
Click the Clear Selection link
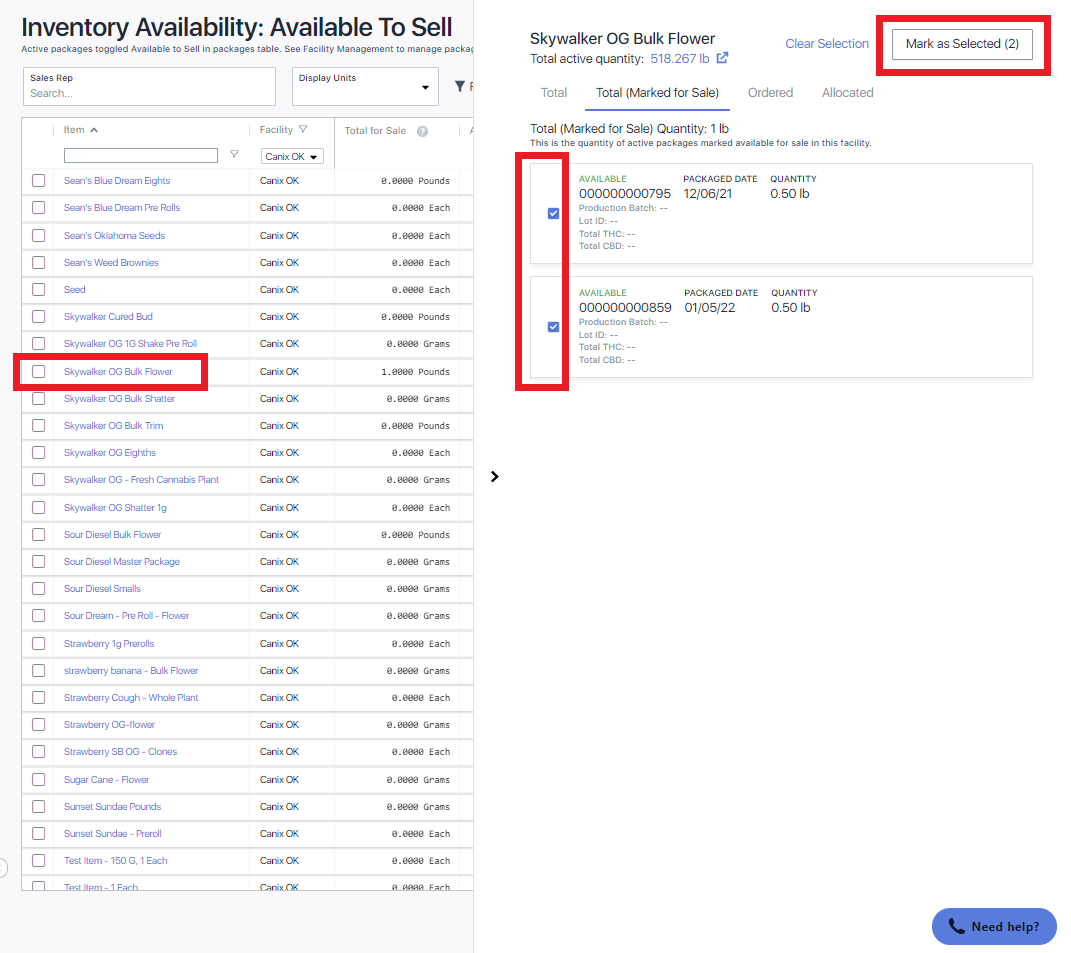point(827,44)
